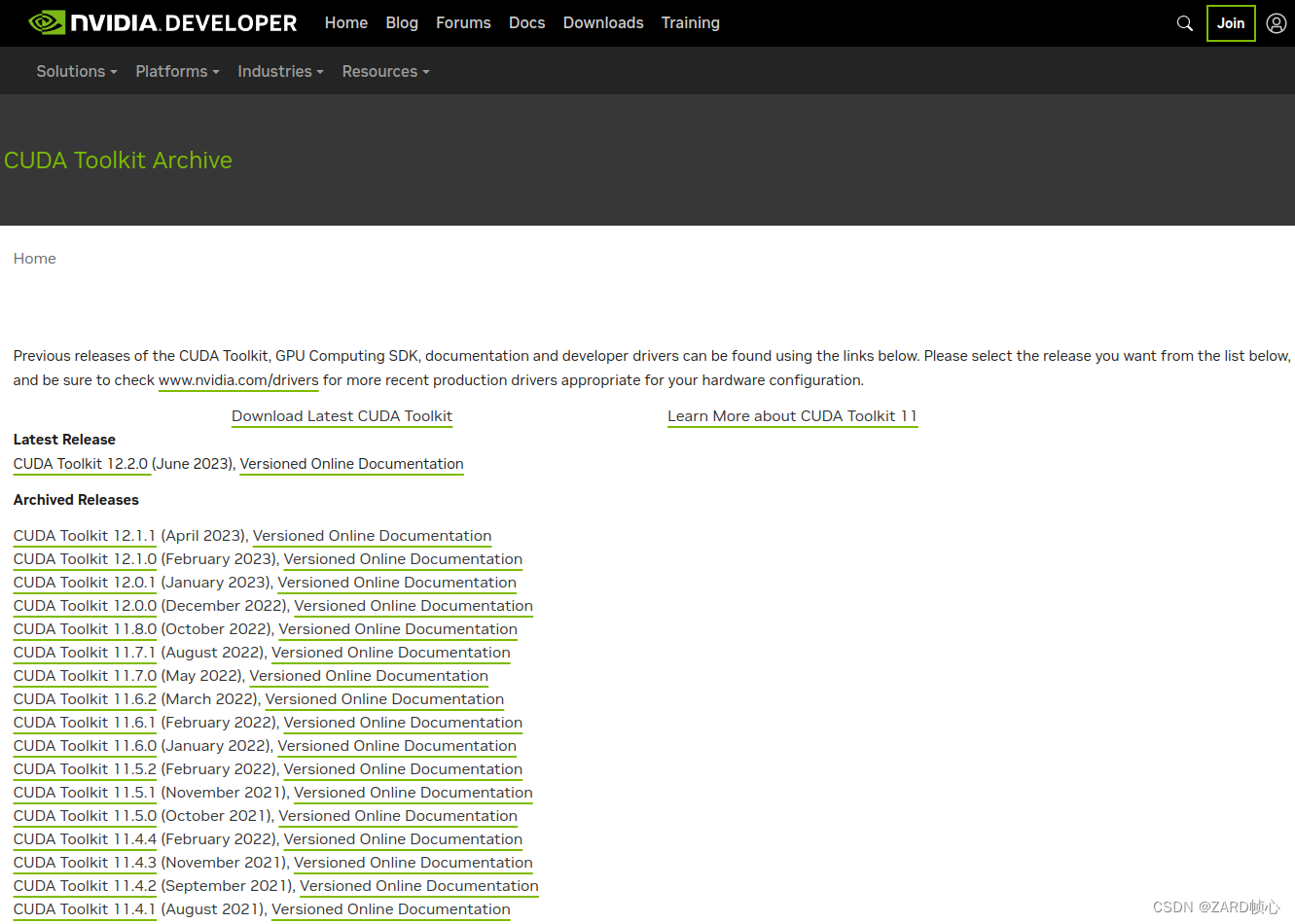Open the user account profile icon
This screenshot has width=1295, height=924.
[x=1277, y=23]
